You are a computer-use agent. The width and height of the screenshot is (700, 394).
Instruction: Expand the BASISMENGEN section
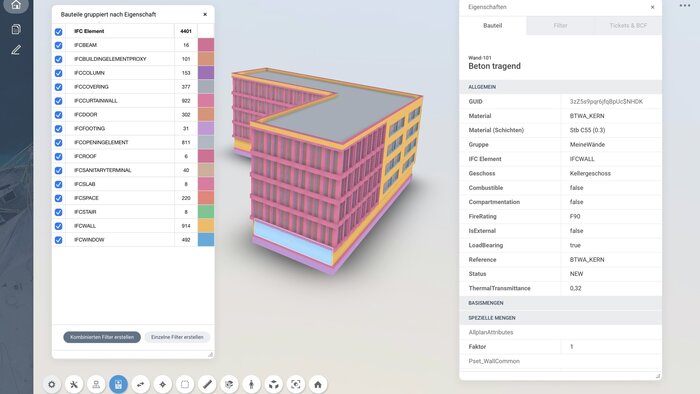(560, 303)
